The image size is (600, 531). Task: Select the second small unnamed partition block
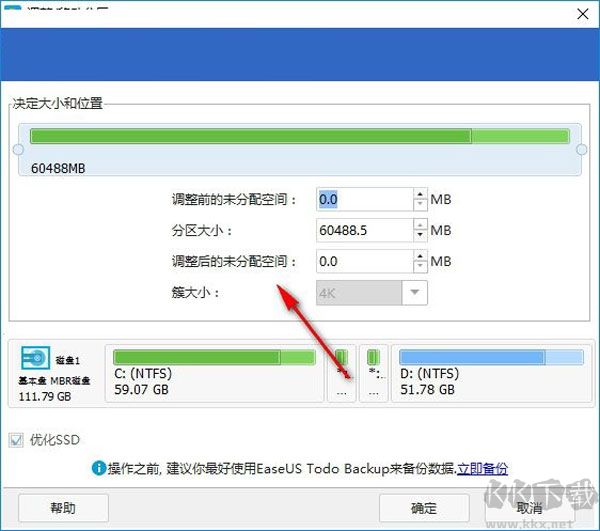(x=373, y=373)
